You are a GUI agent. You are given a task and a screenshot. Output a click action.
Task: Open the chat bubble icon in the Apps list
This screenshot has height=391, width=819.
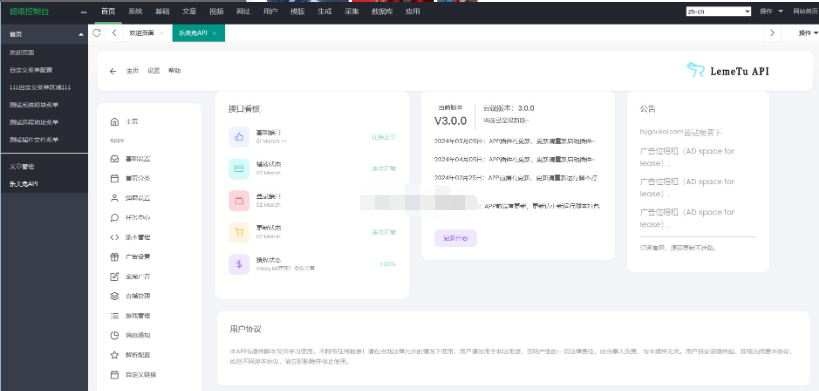coord(115,218)
